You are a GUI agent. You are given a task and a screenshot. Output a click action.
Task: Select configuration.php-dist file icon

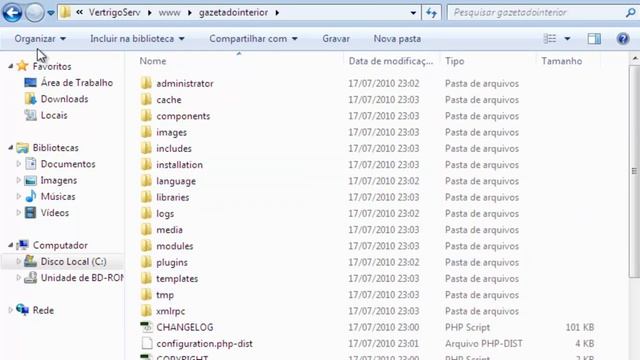click(x=147, y=343)
